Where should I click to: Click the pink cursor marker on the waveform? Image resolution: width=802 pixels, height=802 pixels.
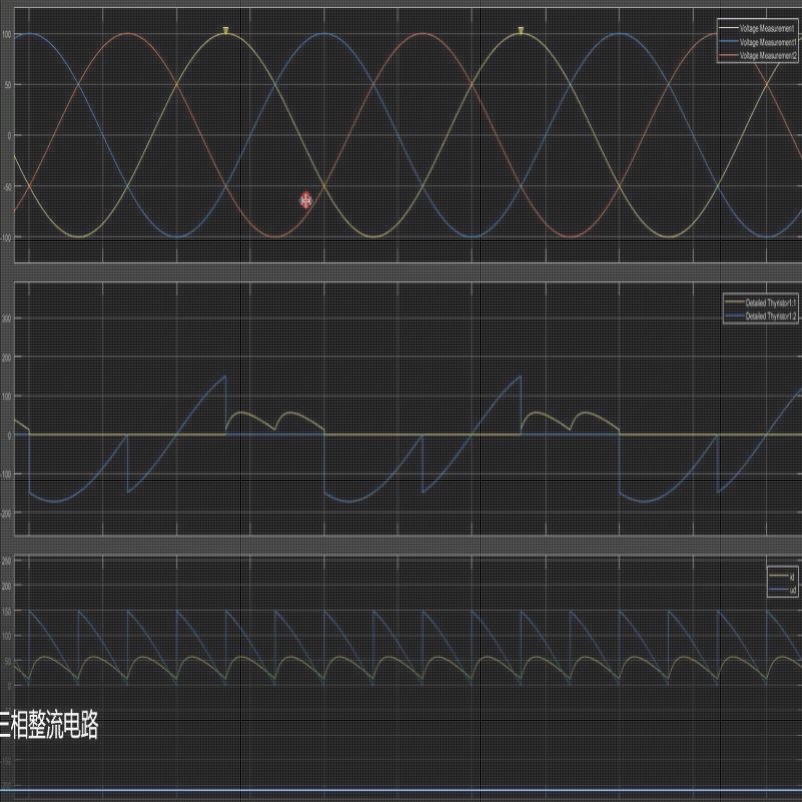[x=305, y=200]
